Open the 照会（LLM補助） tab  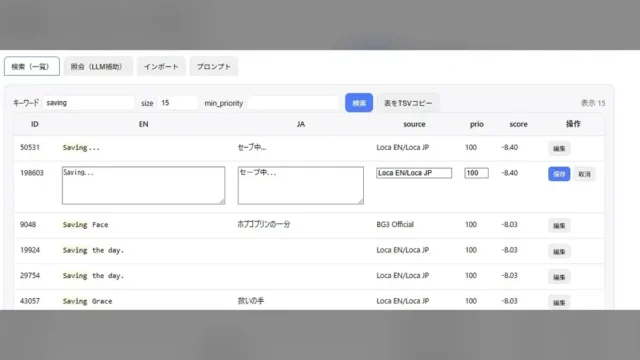click(98, 67)
